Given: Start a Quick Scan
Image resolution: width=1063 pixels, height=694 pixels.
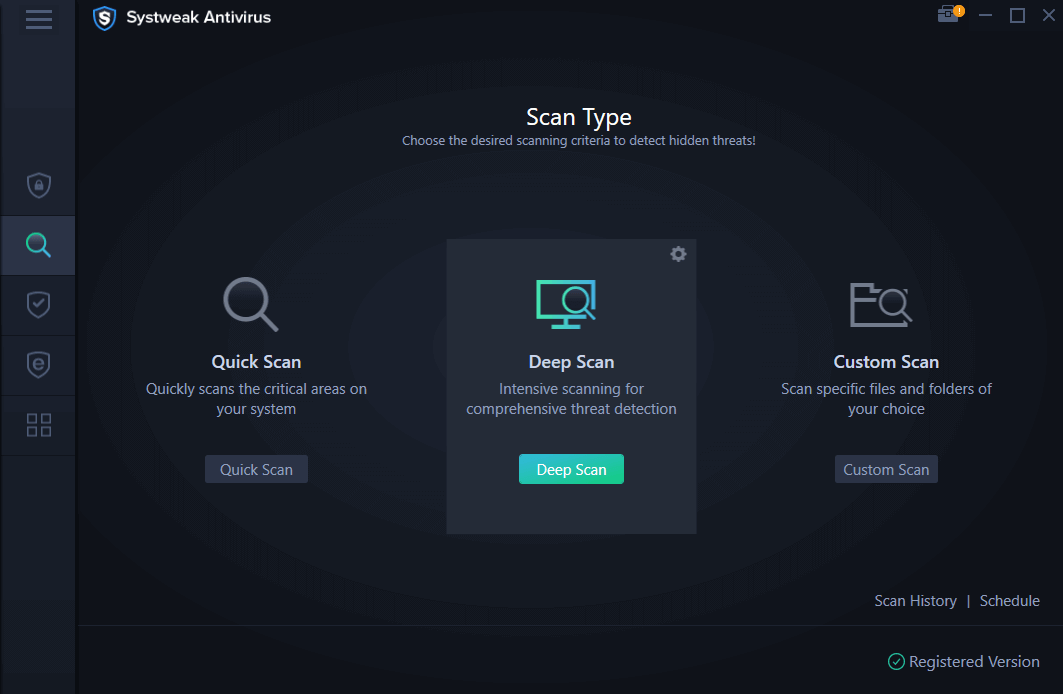Looking at the screenshot, I should (256, 468).
